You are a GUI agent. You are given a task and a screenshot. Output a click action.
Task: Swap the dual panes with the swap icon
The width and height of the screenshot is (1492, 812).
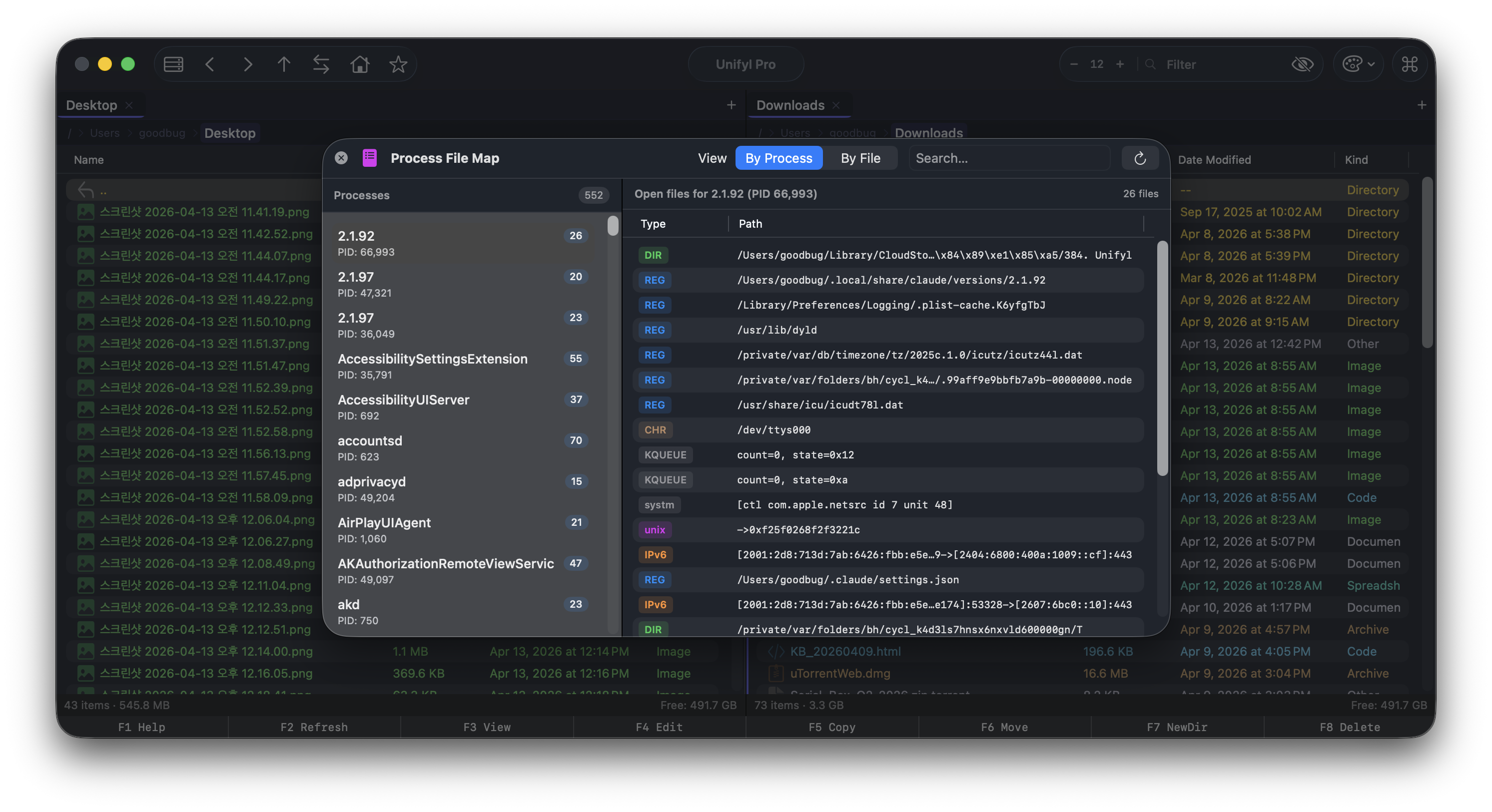point(321,64)
